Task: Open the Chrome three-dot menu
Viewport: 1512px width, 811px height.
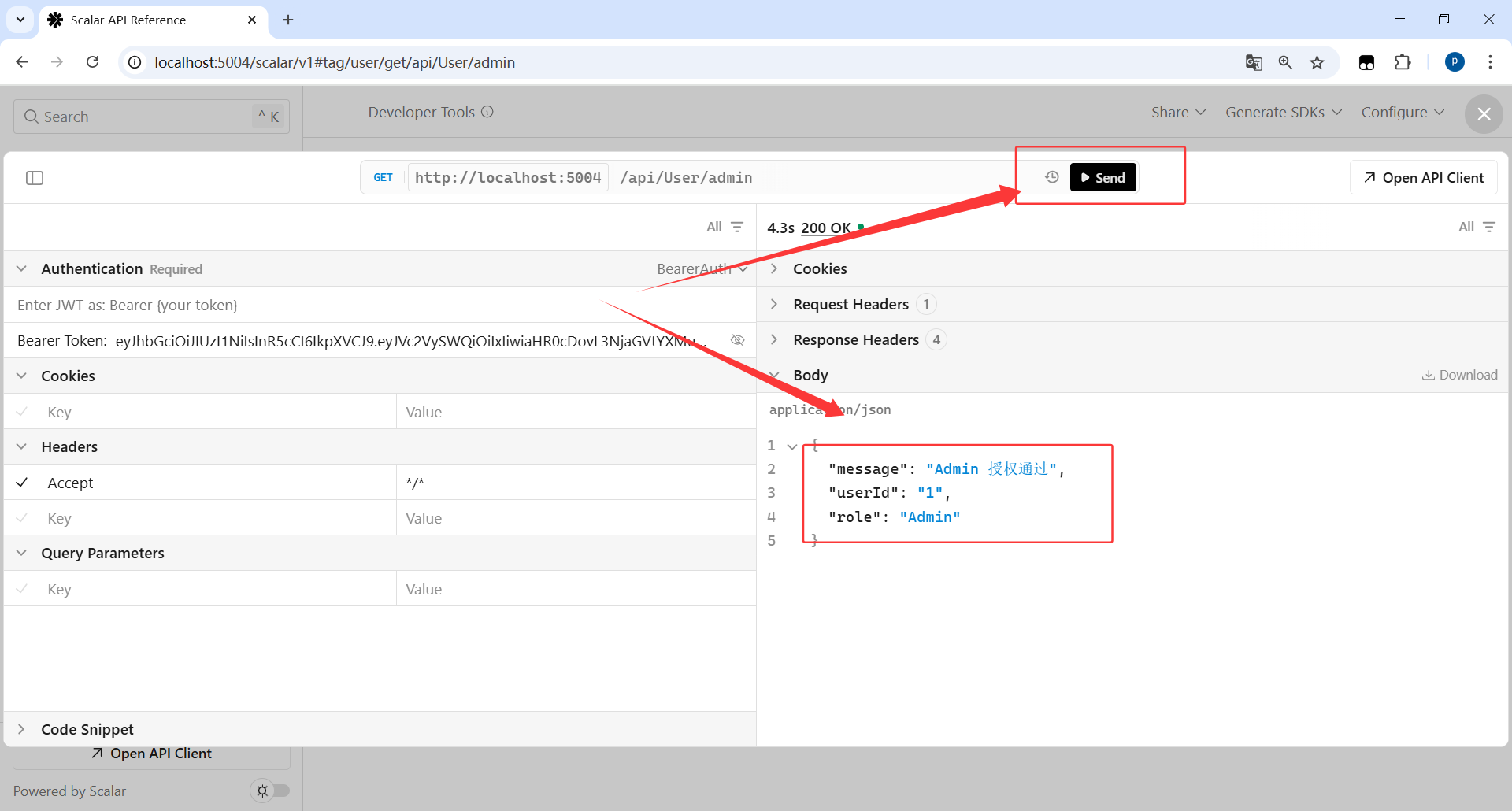Action: [x=1490, y=62]
